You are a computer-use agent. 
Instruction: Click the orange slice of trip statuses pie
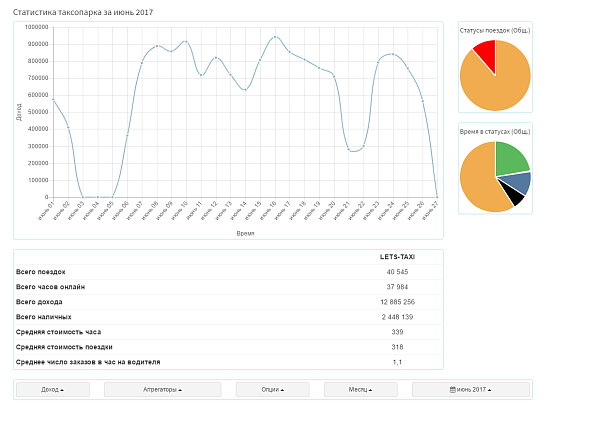click(498, 85)
